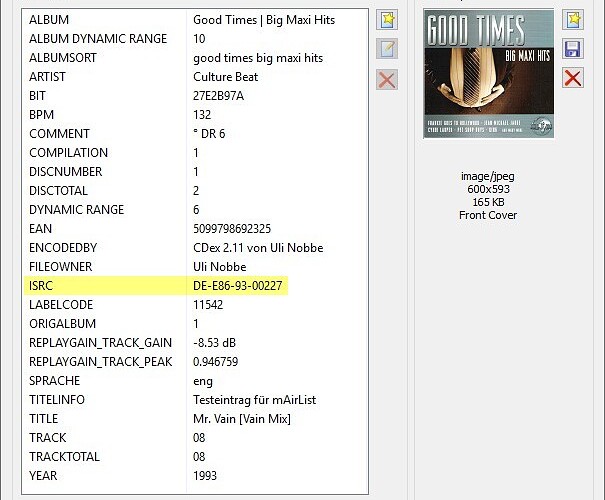The height and width of the screenshot is (500, 605).
Task: Select the REPLAYGAIN_TRACK_GAIN field
Action: tap(195, 343)
